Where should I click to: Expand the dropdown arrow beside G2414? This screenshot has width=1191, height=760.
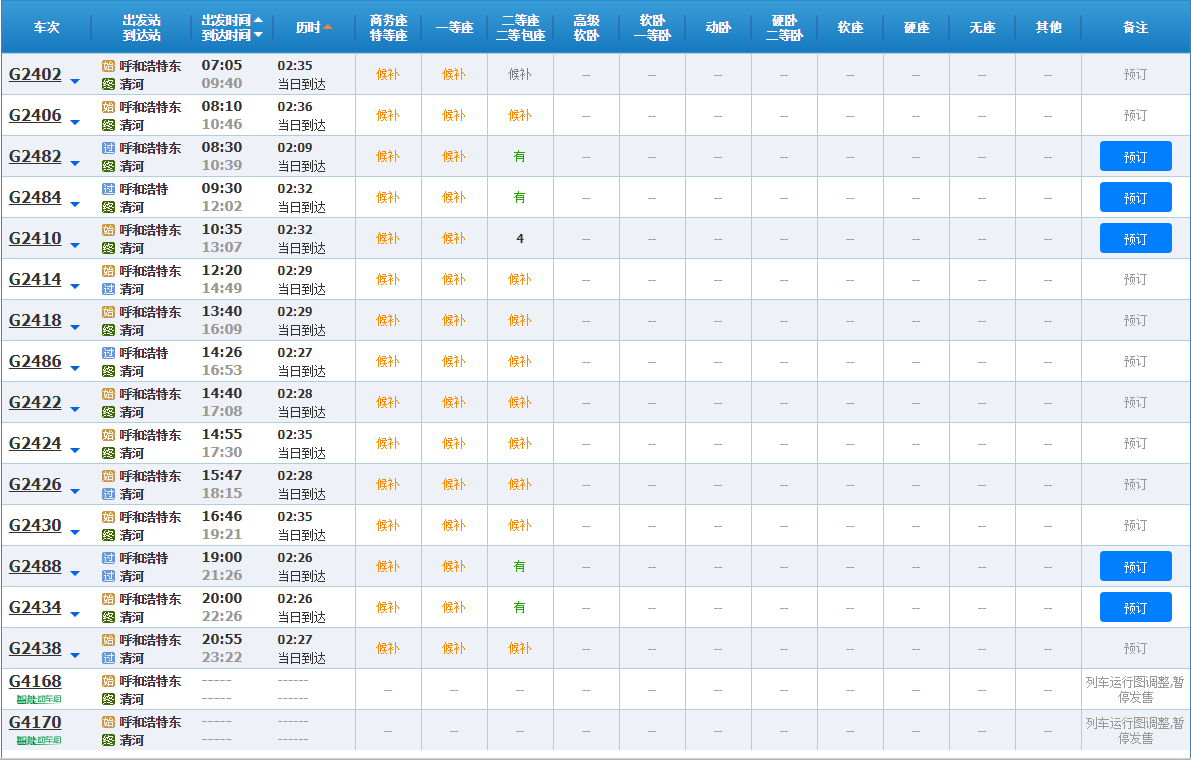coord(75,286)
